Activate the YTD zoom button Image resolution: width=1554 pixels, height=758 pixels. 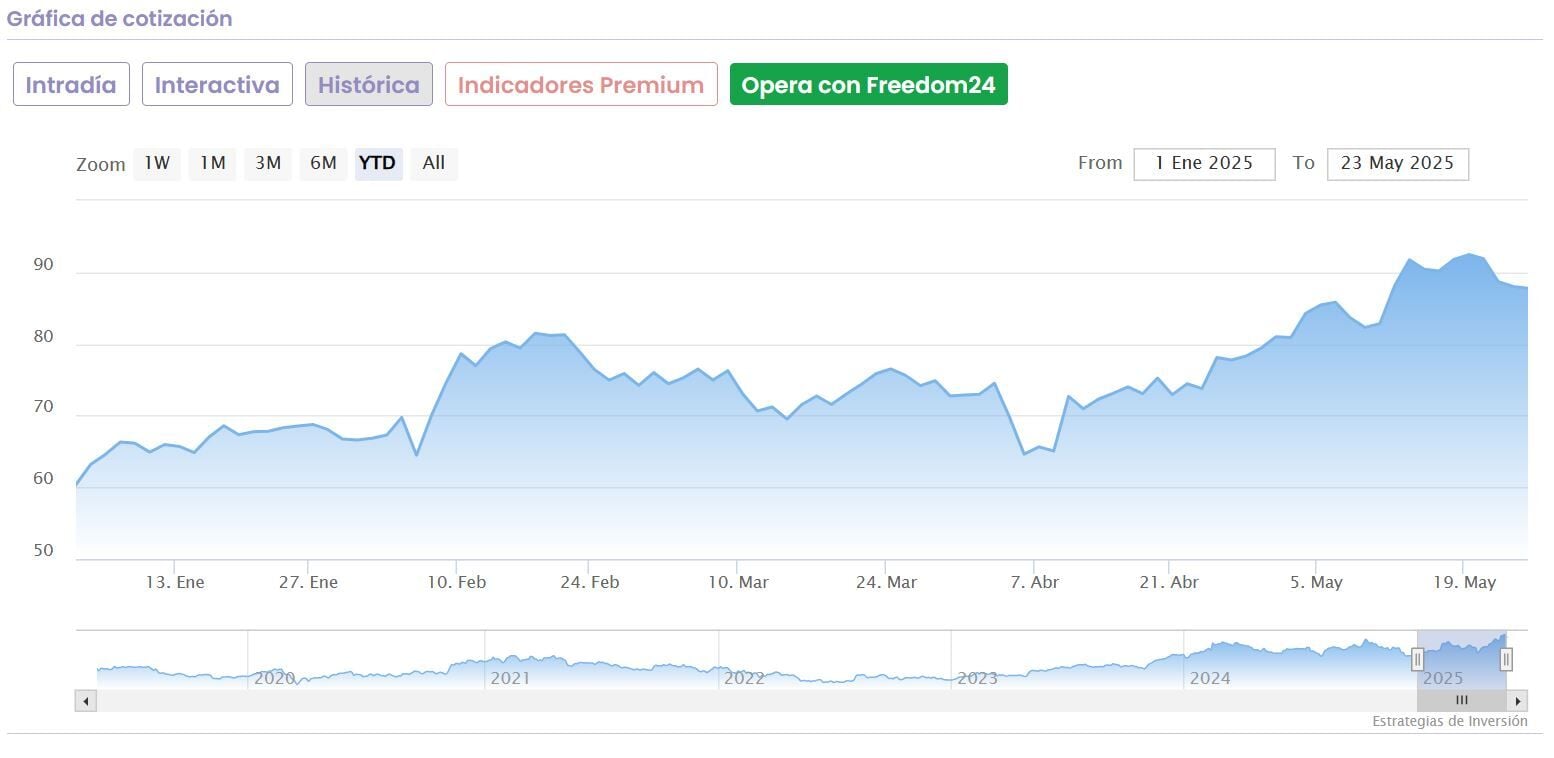pos(378,163)
